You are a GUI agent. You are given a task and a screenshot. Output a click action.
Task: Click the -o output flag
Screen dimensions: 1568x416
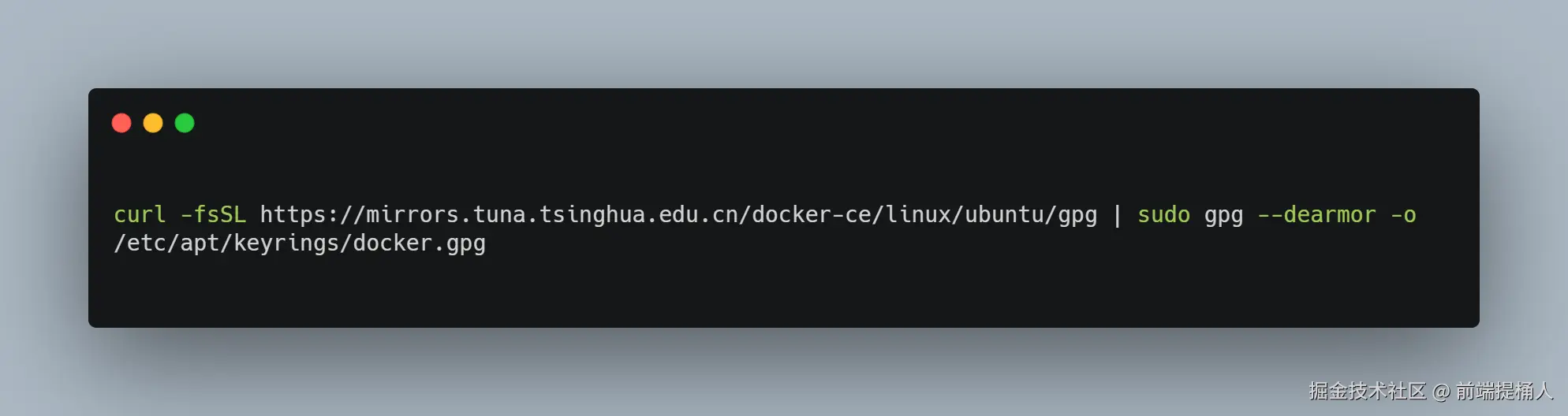[x=1403, y=214]
